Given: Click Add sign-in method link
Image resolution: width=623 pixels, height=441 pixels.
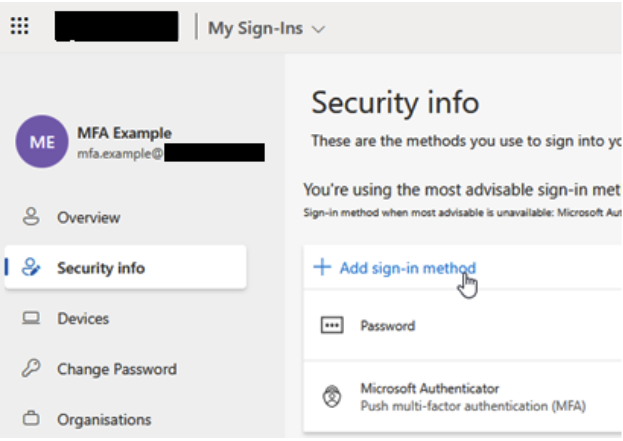Looking at the screenshot, I should click(407, 267).
